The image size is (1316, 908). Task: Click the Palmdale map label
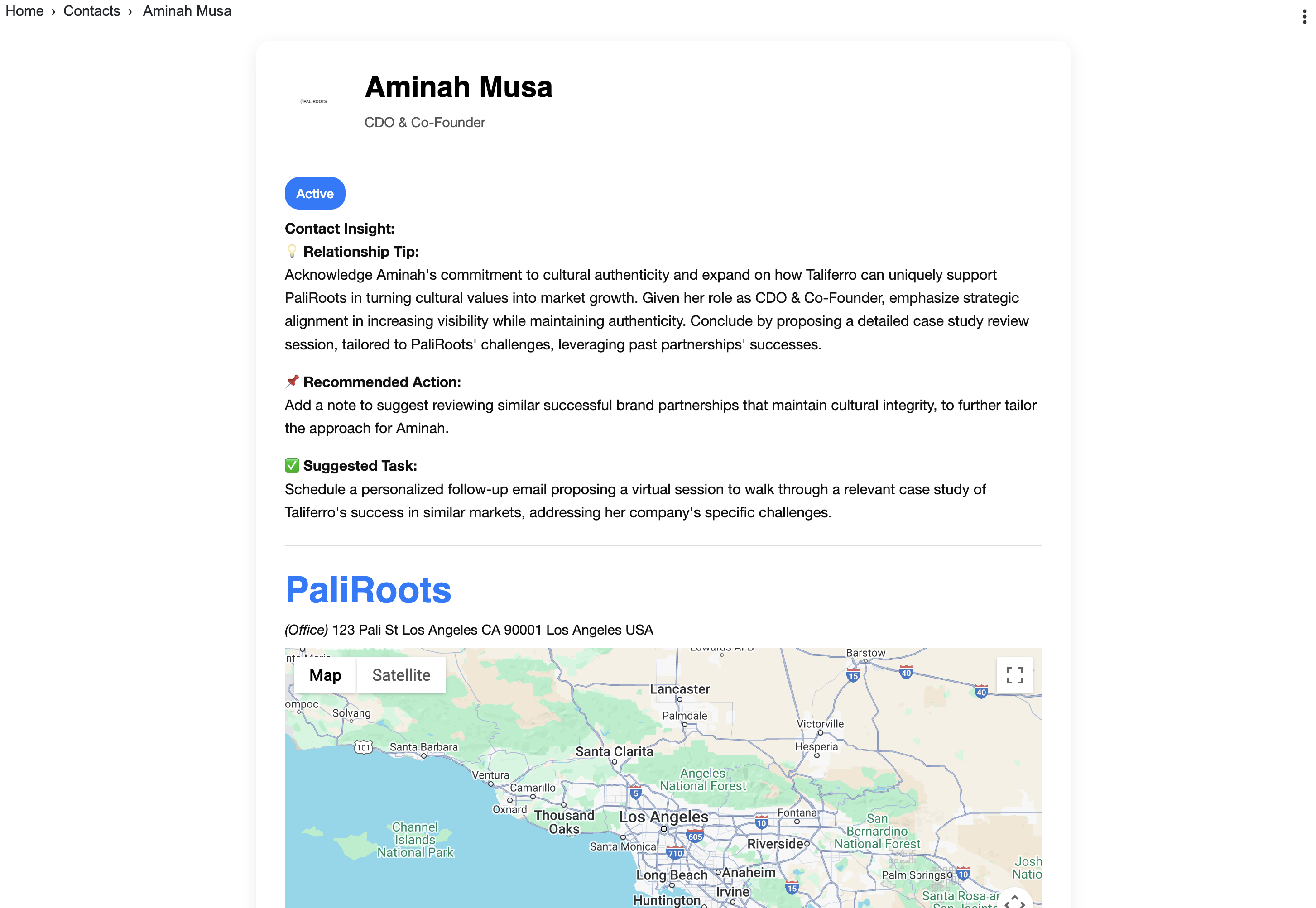[684, 716]
